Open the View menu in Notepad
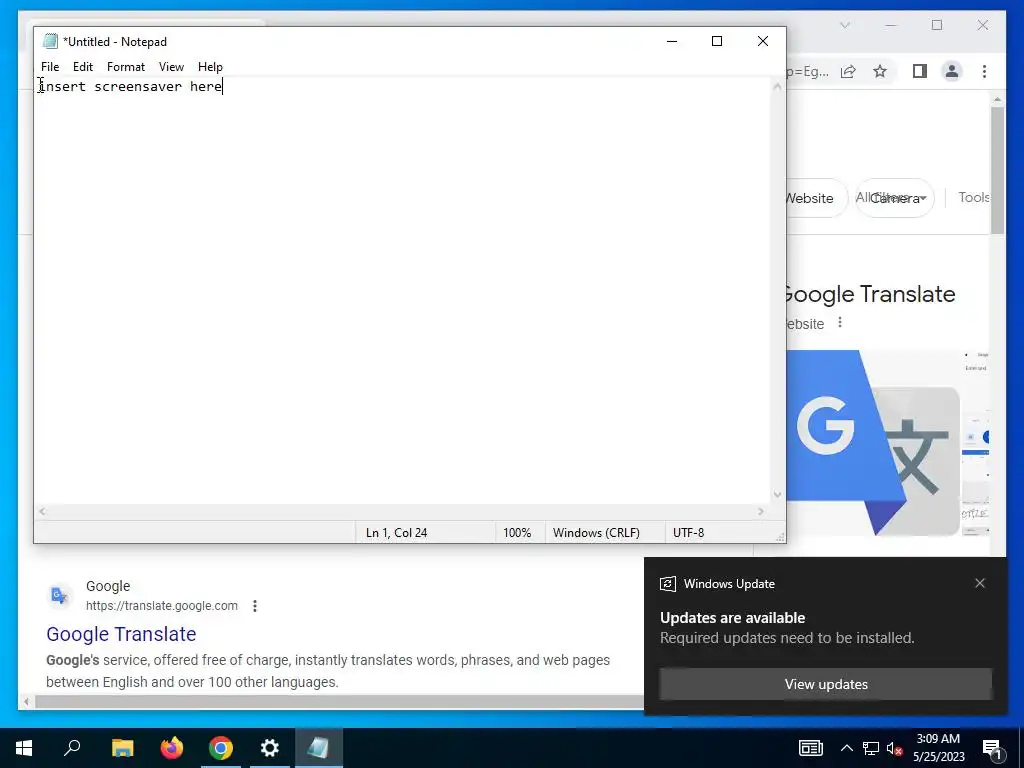Screen dimensions: 1024x768 [x=171, y=67]
